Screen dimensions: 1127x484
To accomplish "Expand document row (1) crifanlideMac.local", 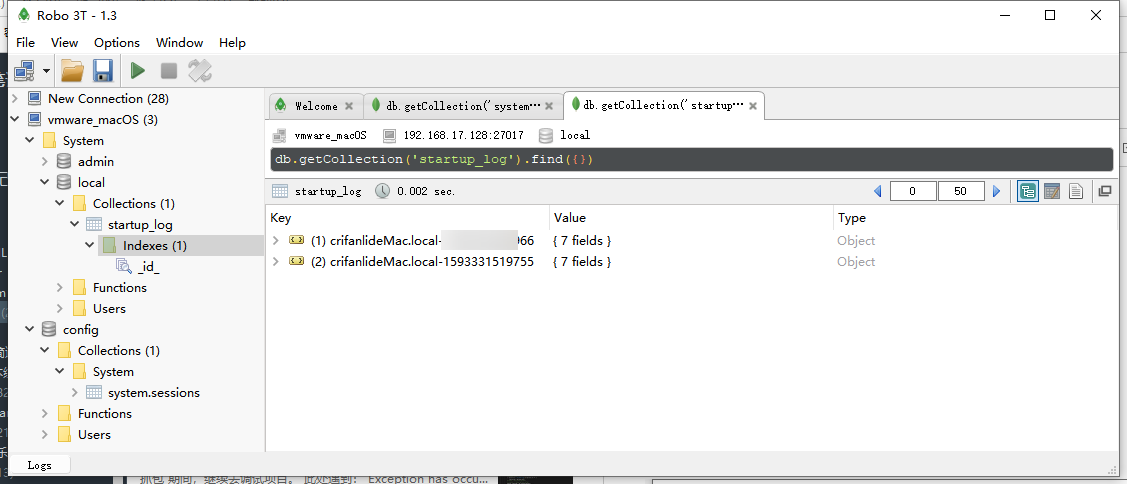I will [x=276, y=240].
